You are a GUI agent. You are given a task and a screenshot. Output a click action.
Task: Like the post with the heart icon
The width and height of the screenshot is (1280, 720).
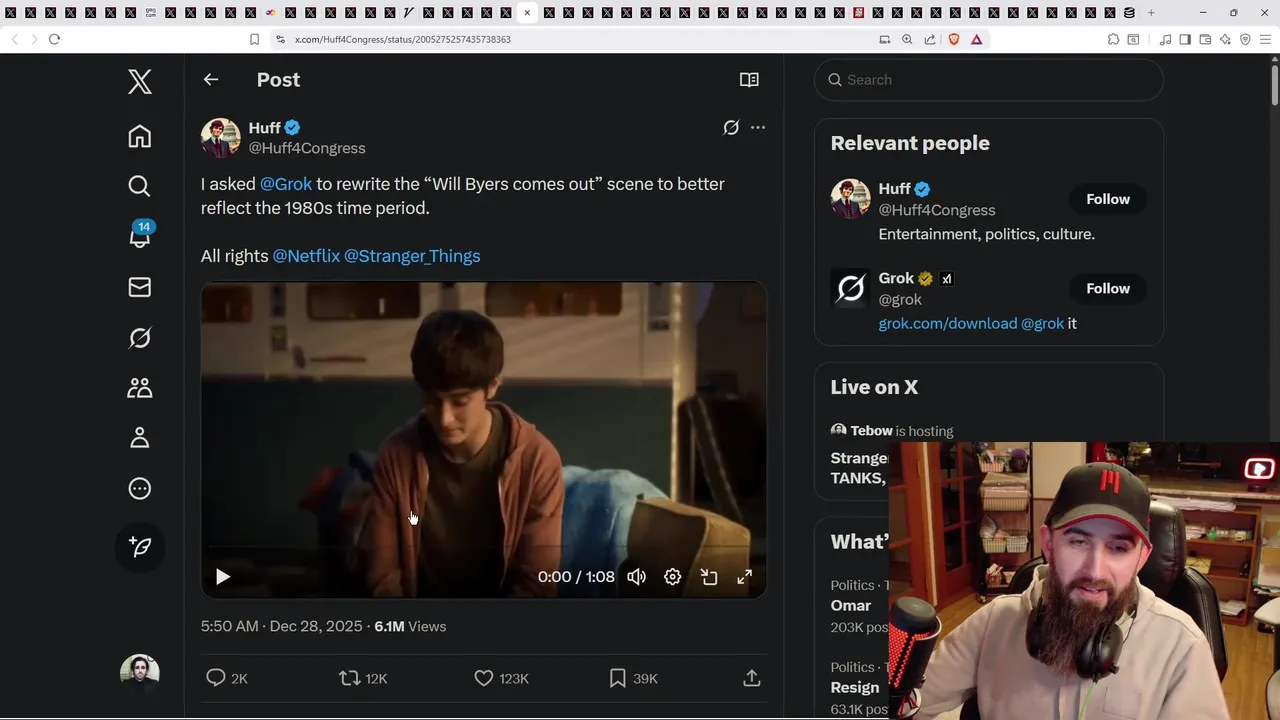click(484, 678)
